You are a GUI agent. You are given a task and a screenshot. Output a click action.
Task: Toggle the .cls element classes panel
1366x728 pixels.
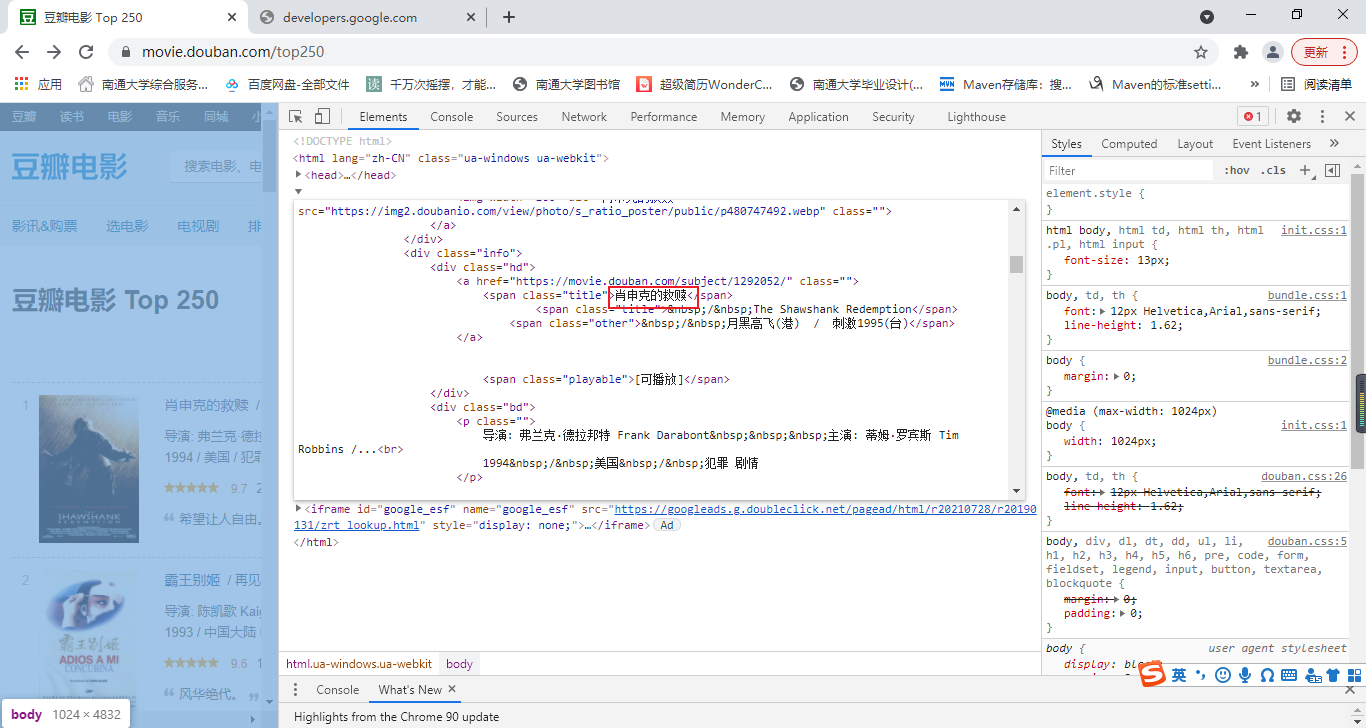pyautogui.click(x=1273, y=171)
